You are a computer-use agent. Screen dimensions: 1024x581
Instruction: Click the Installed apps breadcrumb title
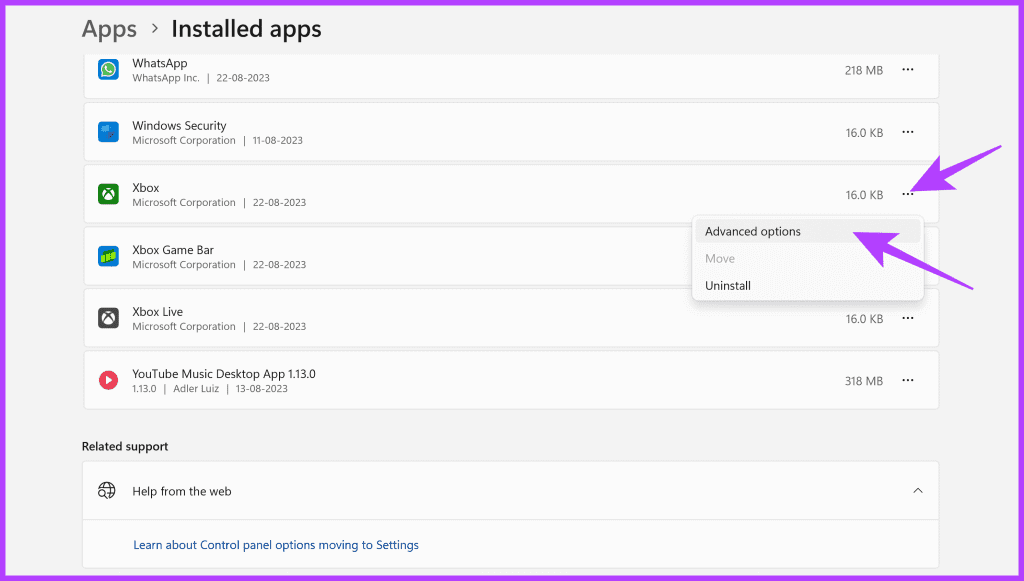(246, 29)
